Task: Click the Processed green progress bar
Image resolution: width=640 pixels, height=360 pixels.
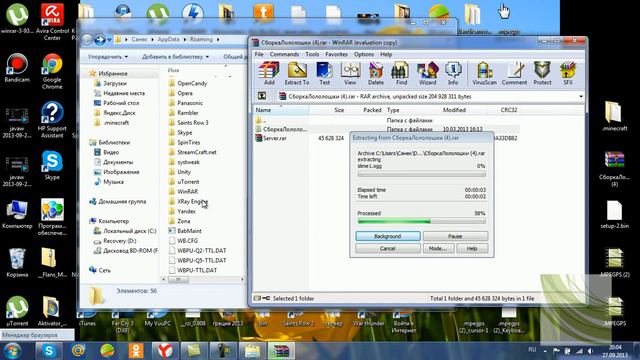Action: click(422, 221)
